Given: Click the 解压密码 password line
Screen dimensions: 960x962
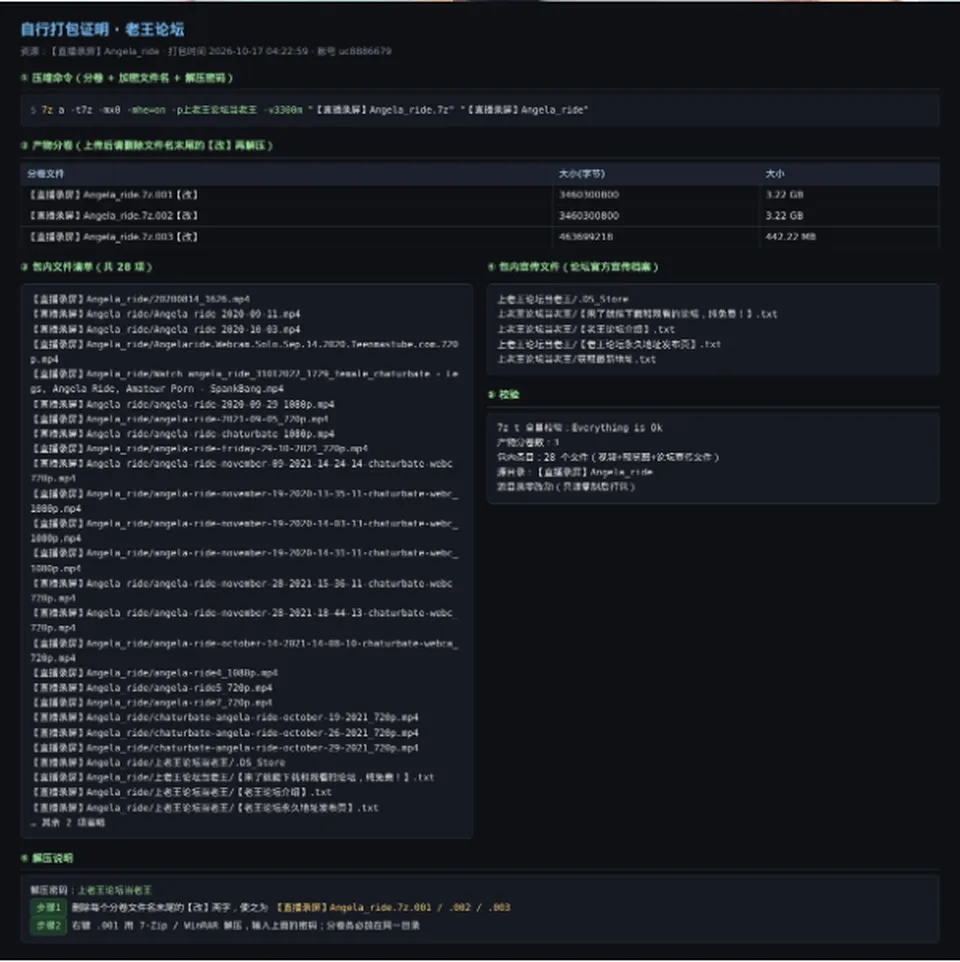Looking at the screenshot, I should [91, 890].
